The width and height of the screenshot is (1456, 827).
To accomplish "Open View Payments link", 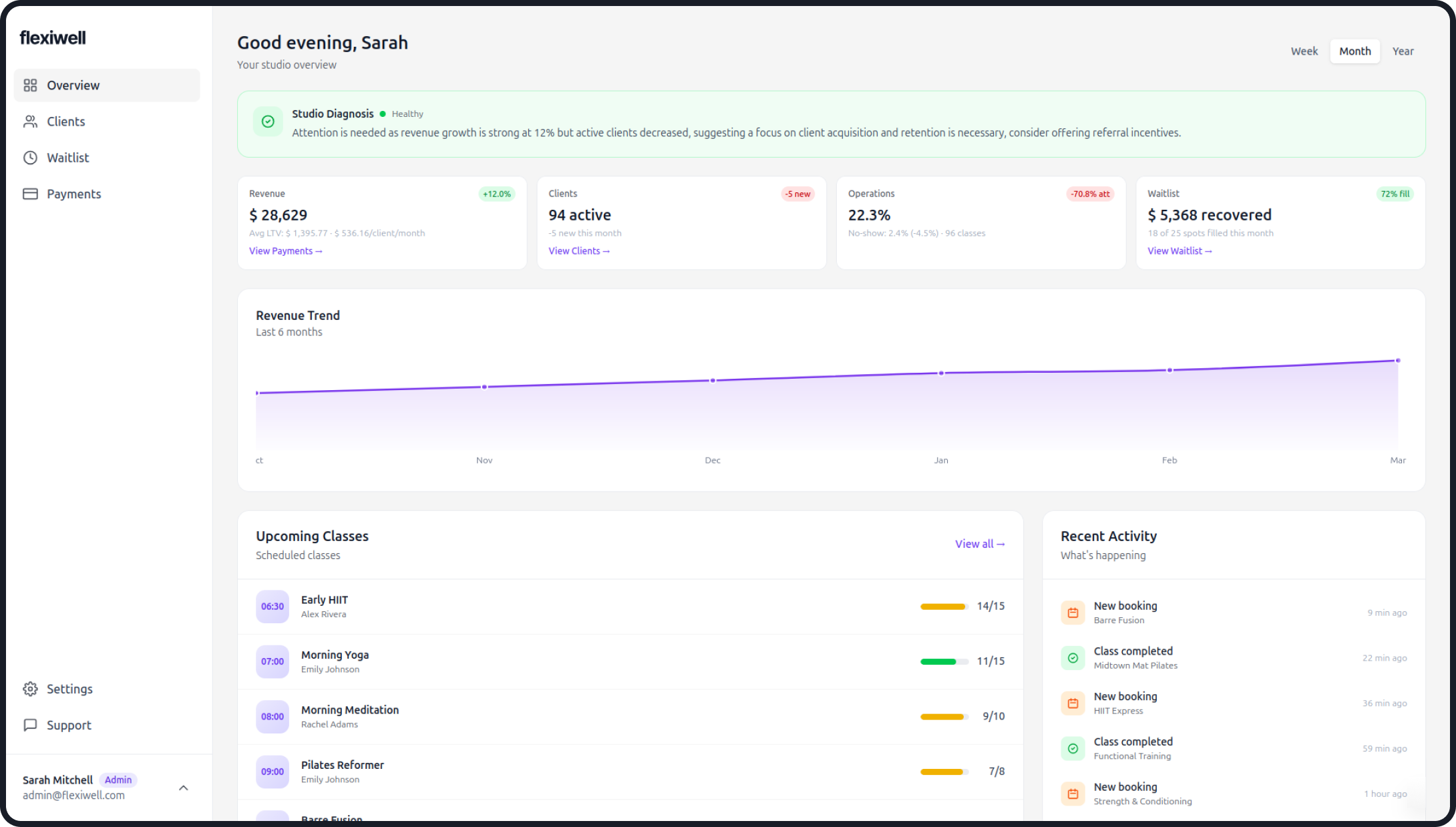I will tap(286, 251).
